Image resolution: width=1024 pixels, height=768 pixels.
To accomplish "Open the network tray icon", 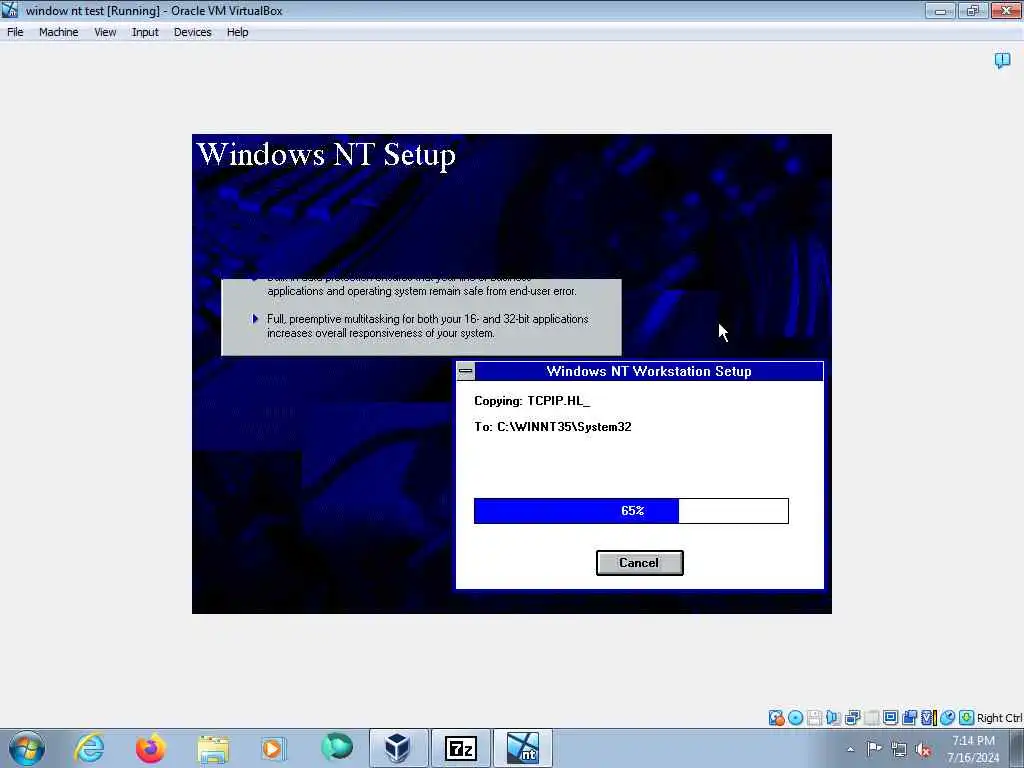I will tap(899, 749).
